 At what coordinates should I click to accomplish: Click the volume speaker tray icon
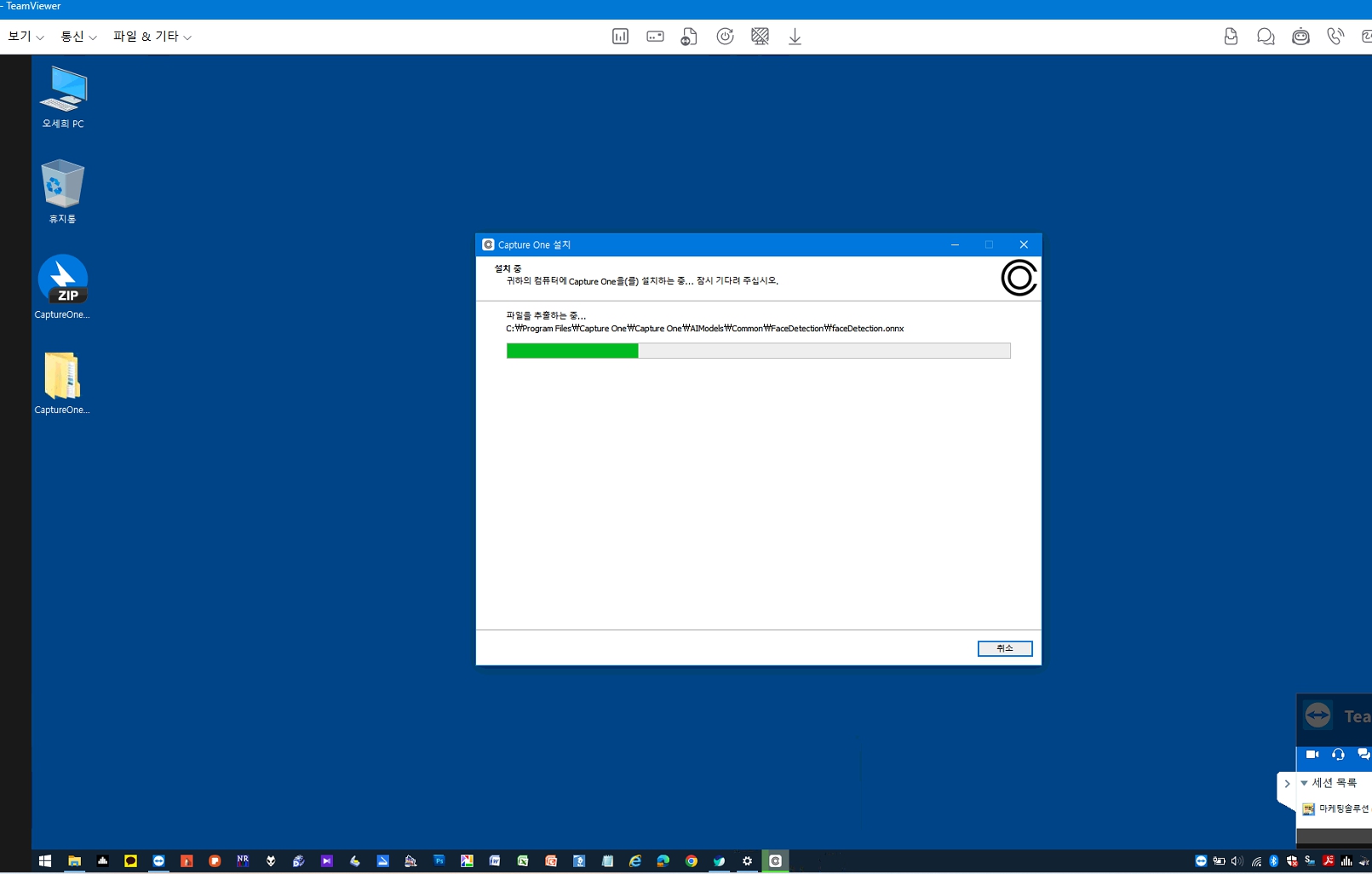coord(1237,861)
